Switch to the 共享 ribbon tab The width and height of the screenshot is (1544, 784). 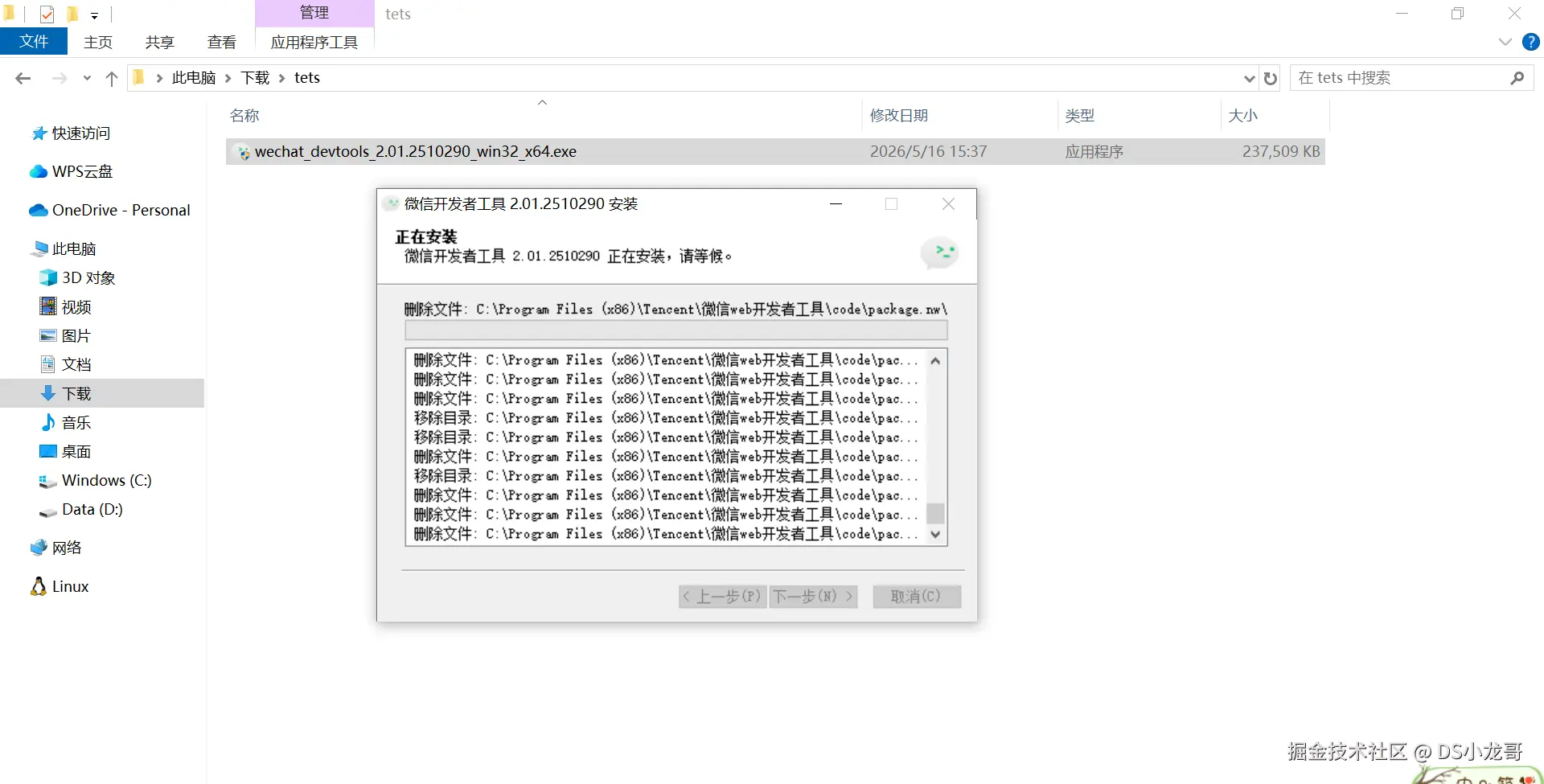159,42
